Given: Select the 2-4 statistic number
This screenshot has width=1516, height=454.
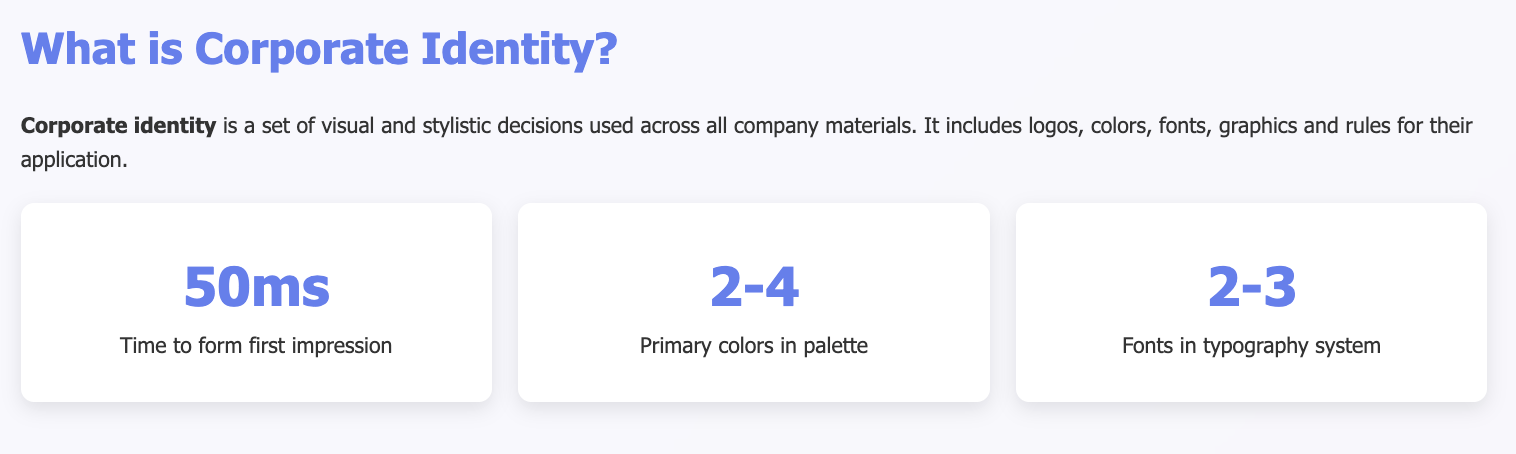Looking at the screenshot, I should pyautogui.click(x=754, y=287).
